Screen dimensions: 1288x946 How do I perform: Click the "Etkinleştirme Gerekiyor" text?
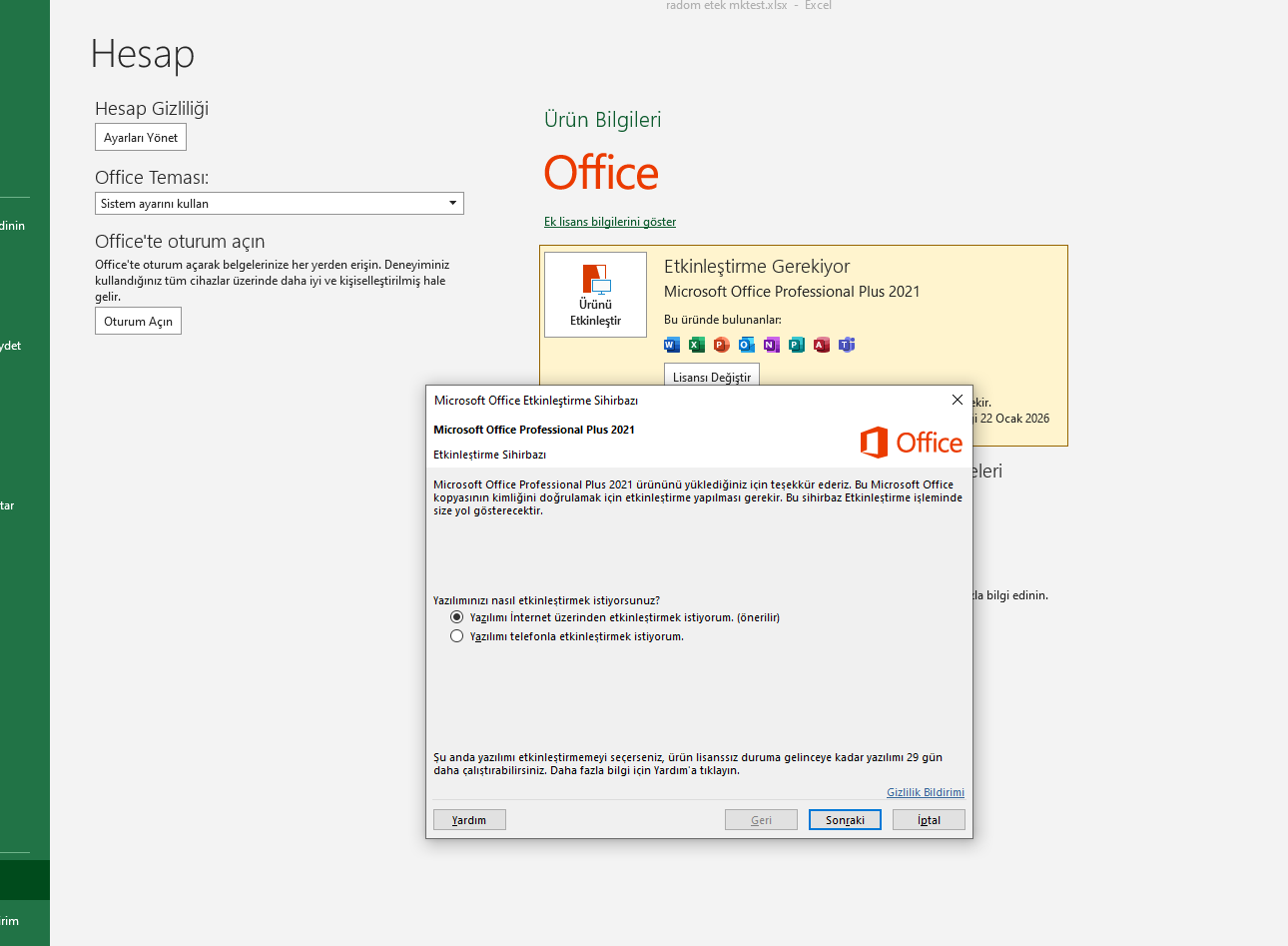[x=757, y=267]
